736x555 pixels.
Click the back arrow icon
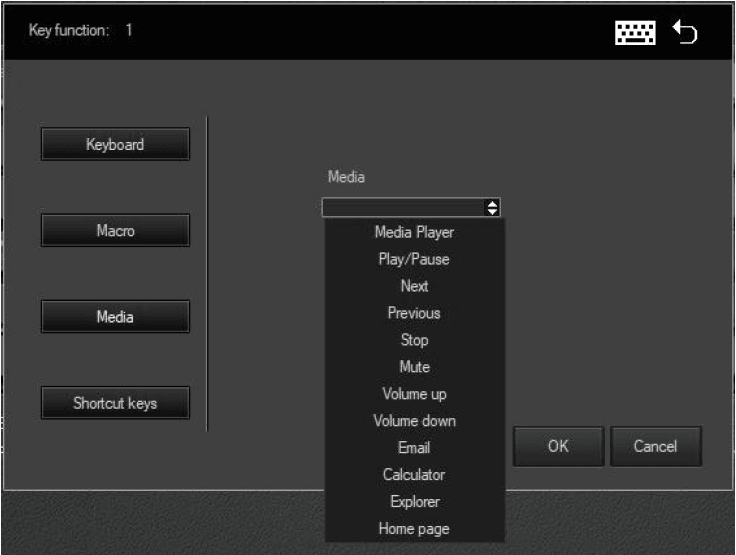coord(685,32)
